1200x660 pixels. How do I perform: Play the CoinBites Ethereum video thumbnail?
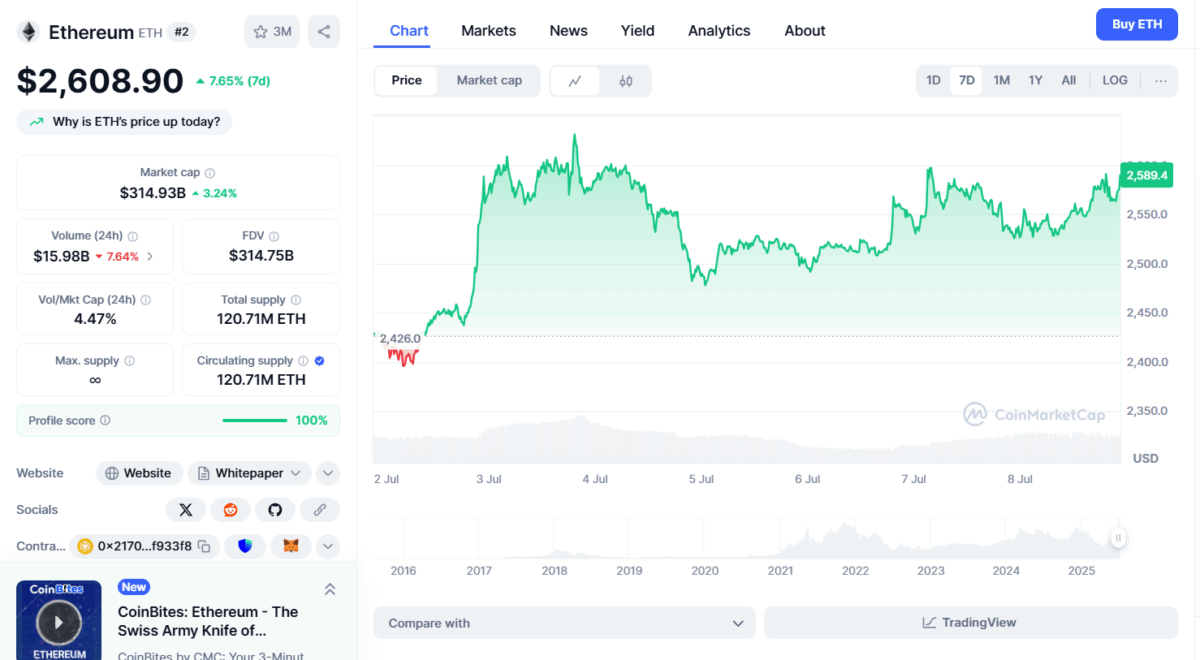59,621
